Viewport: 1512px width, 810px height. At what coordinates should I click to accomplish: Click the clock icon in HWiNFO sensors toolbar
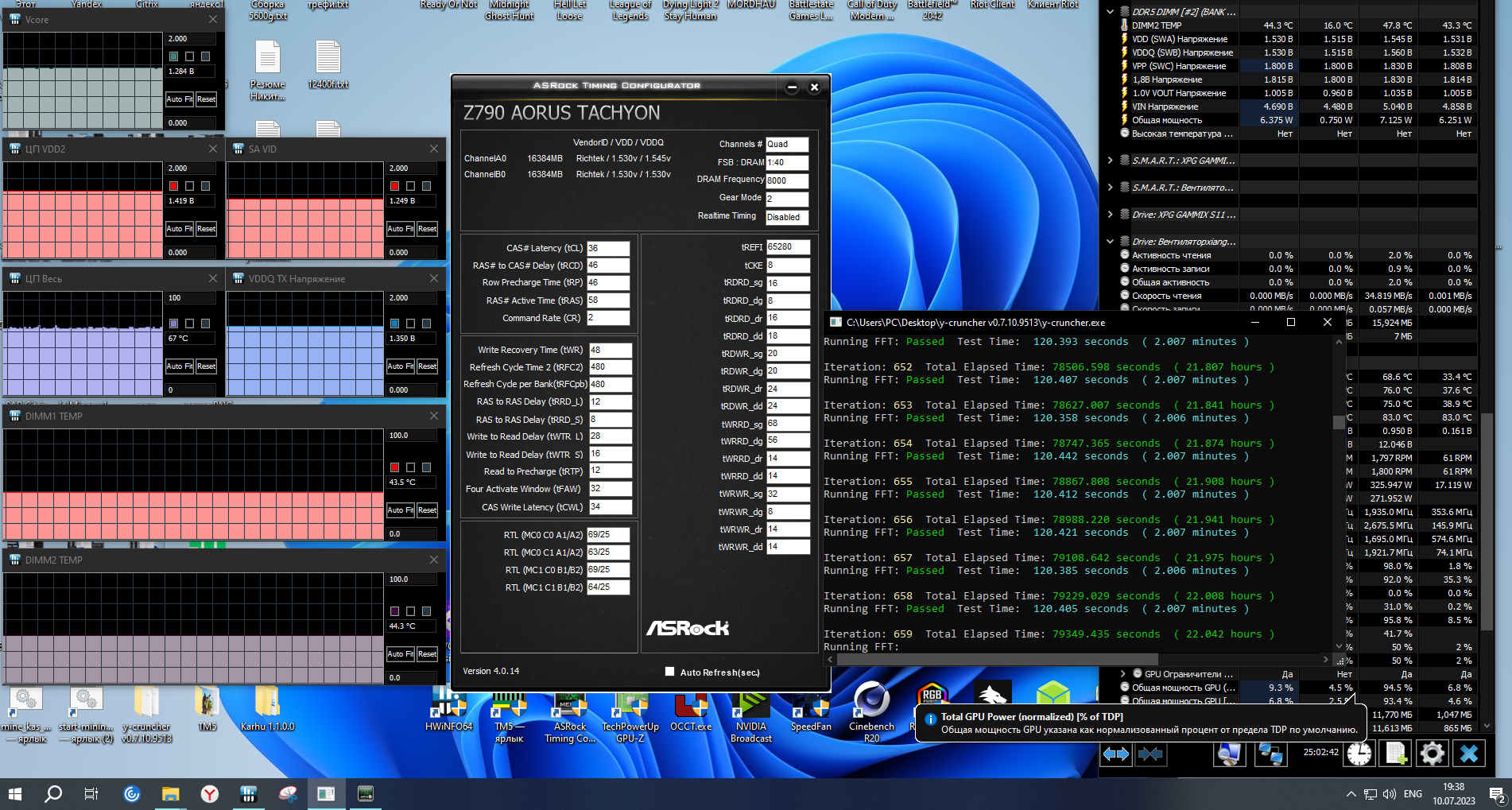click(x=1359, y=754)
